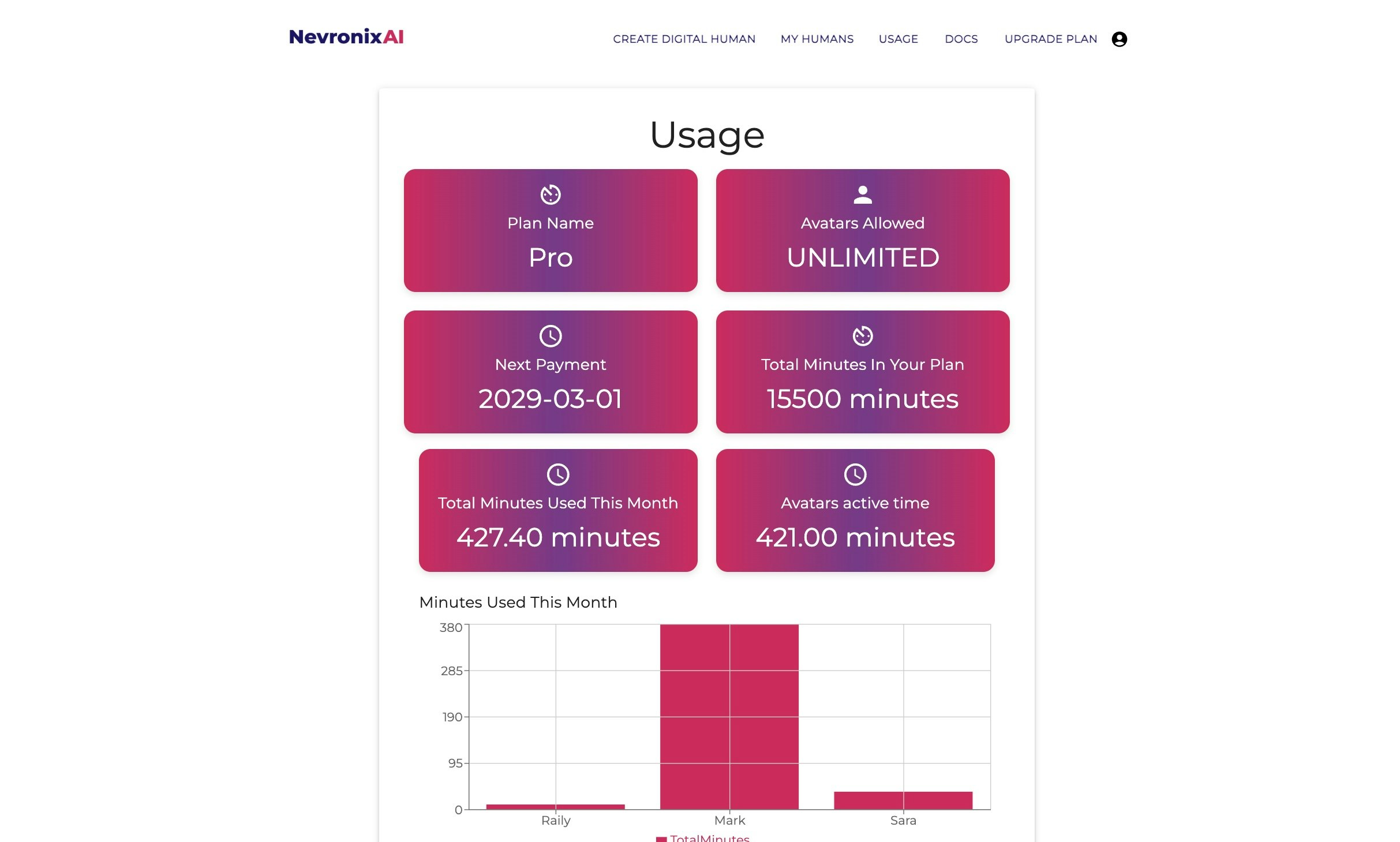
Task: Select the Upgrade Plan link
Action: point(1050,39)
